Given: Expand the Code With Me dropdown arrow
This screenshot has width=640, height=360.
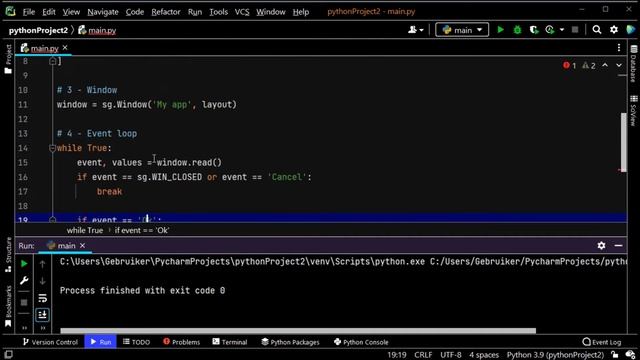Looking at the screenshot, I should [421, 30].
